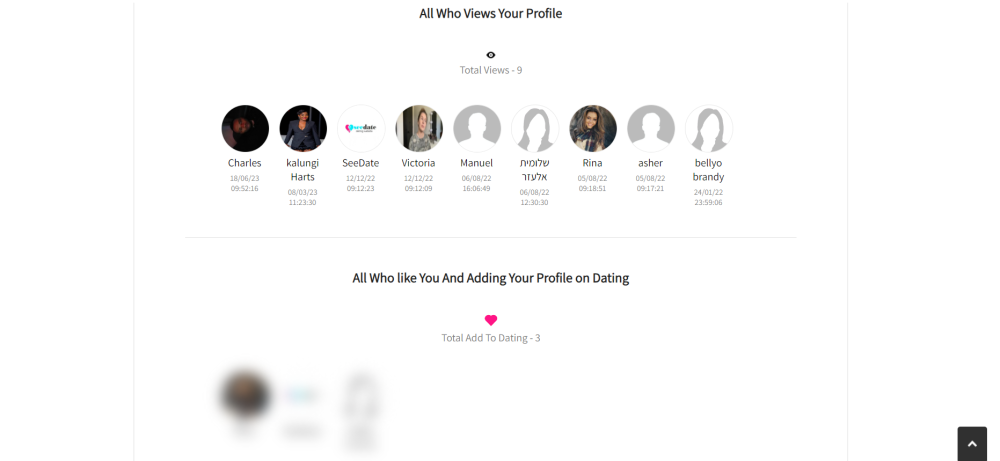Click the Manuel name link
The image size is (1000, 461).
476,163
